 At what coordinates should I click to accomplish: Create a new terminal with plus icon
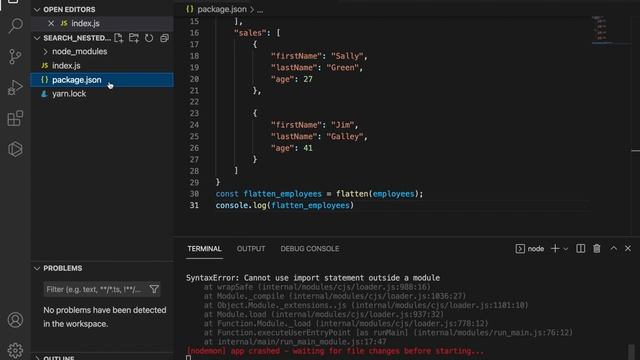click(555, 248)
